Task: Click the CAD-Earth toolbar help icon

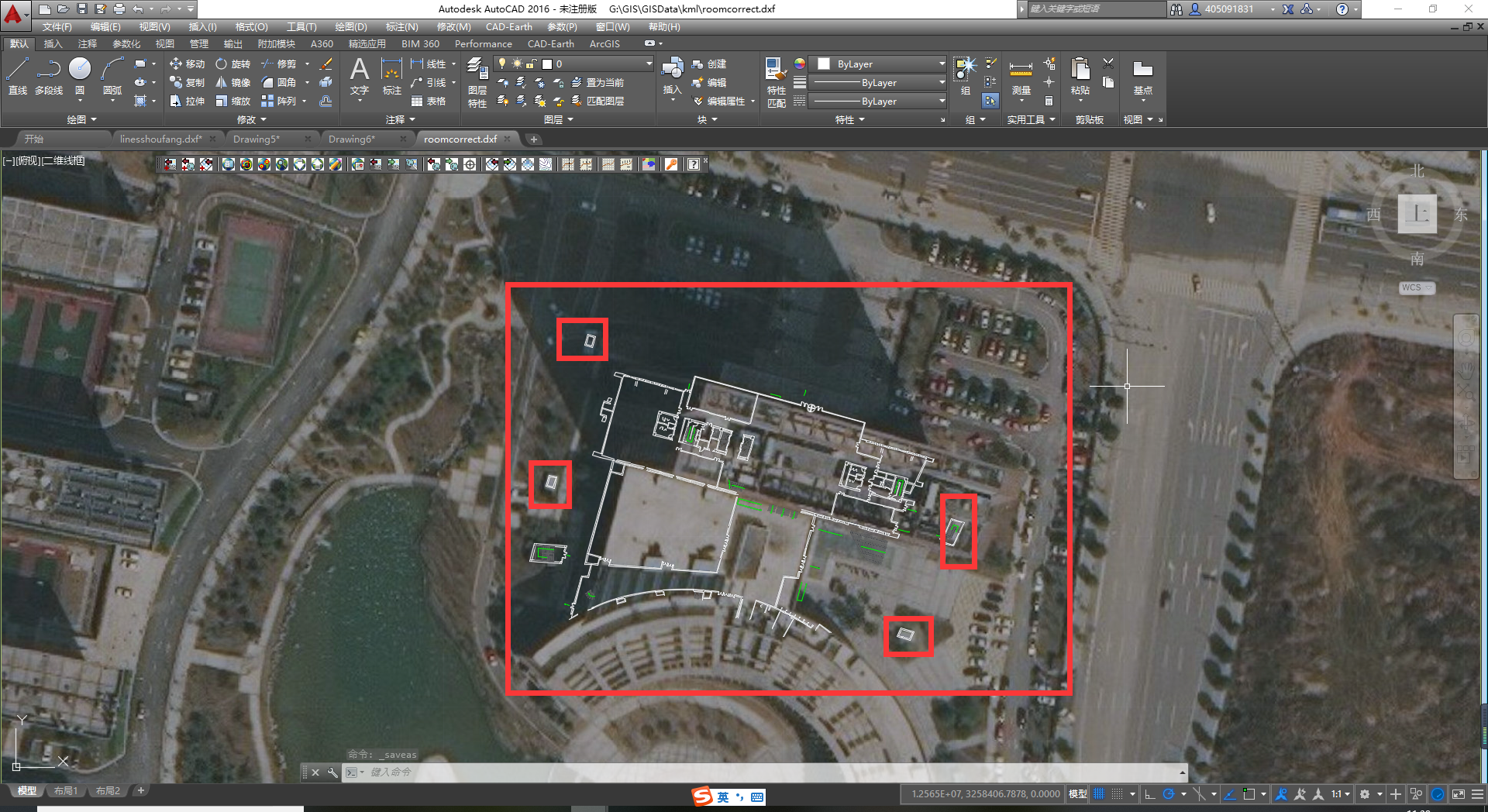Action: (x=694, y=164)
